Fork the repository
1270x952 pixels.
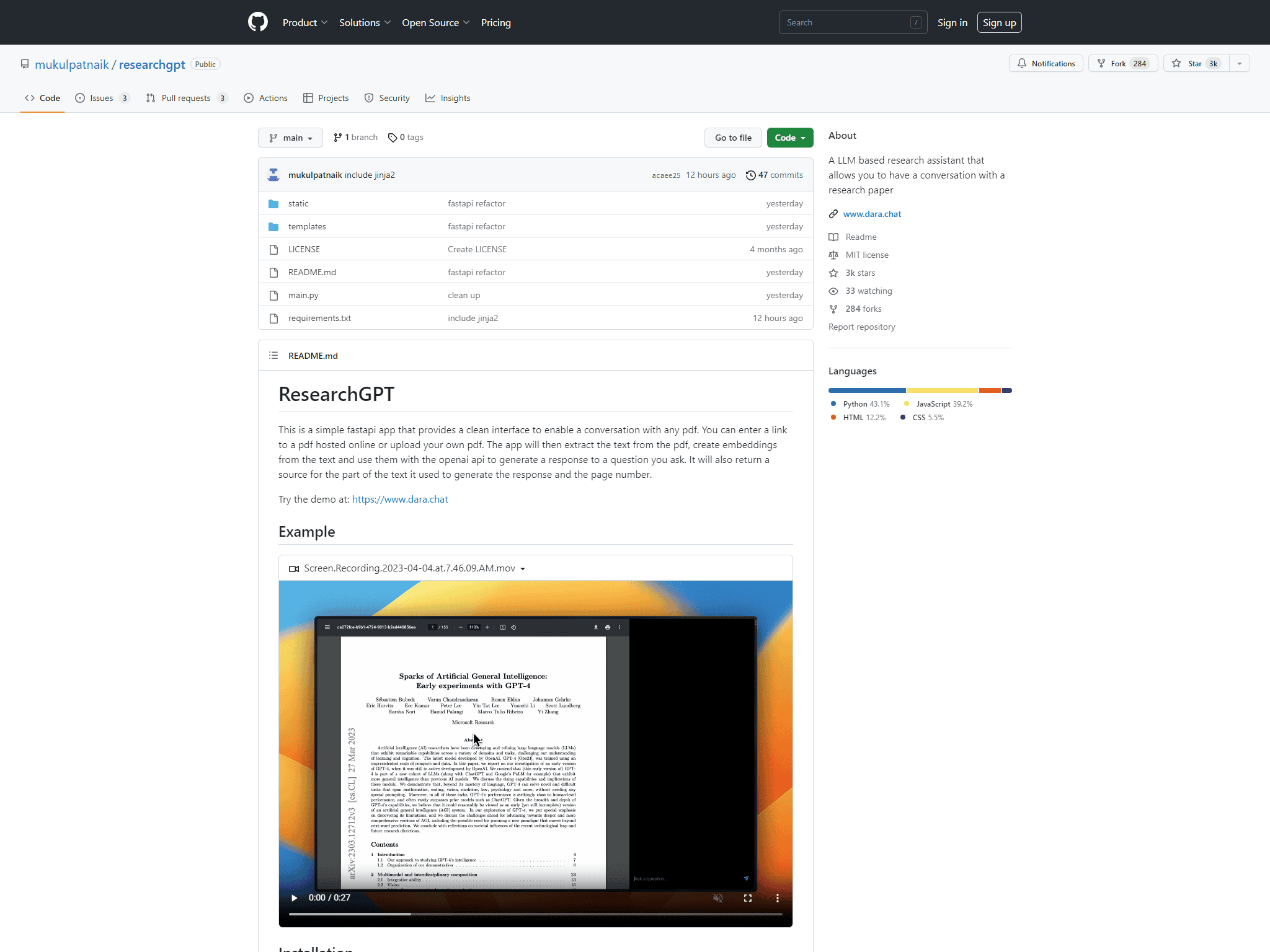click(x=1122, y=63)
